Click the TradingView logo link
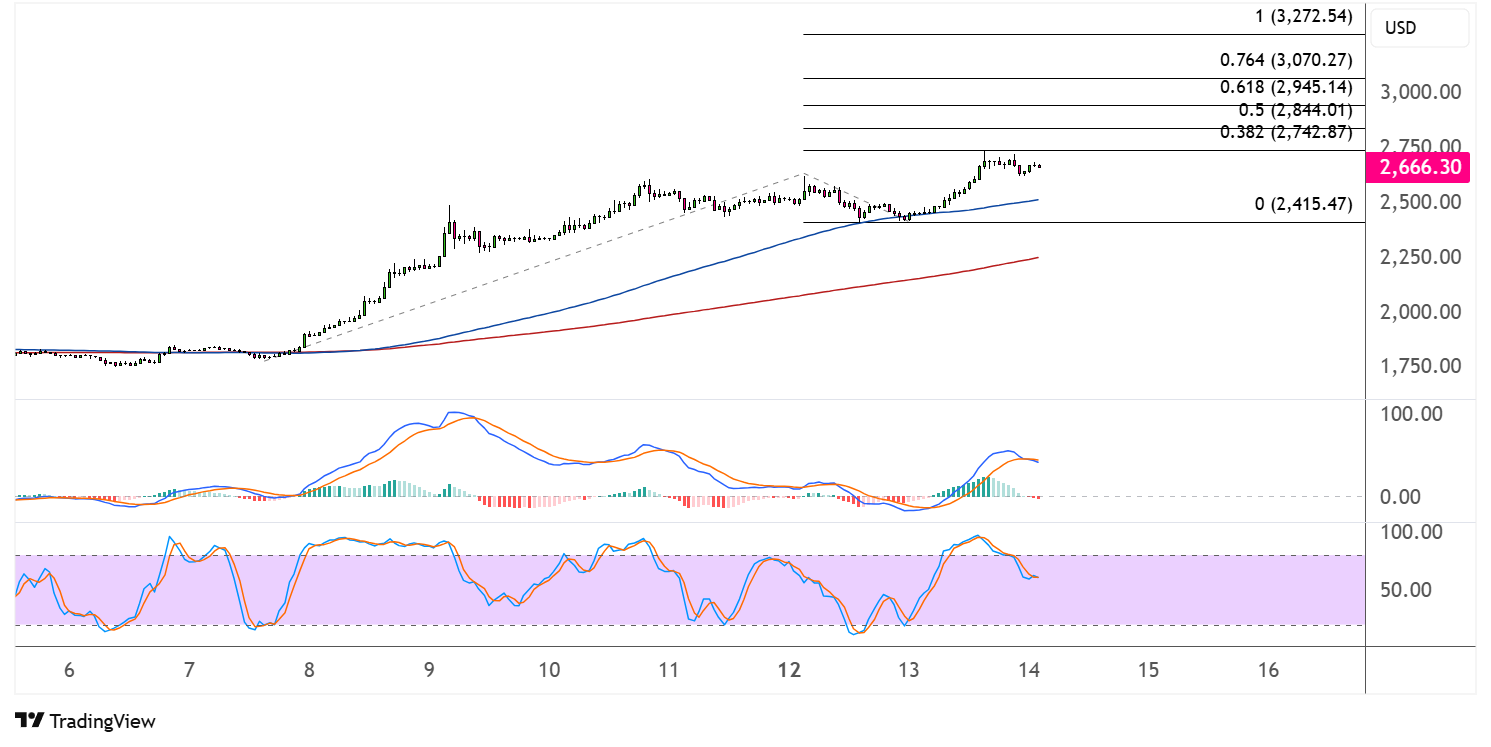Screen dimensions: 1491x747 pos(85,720)
